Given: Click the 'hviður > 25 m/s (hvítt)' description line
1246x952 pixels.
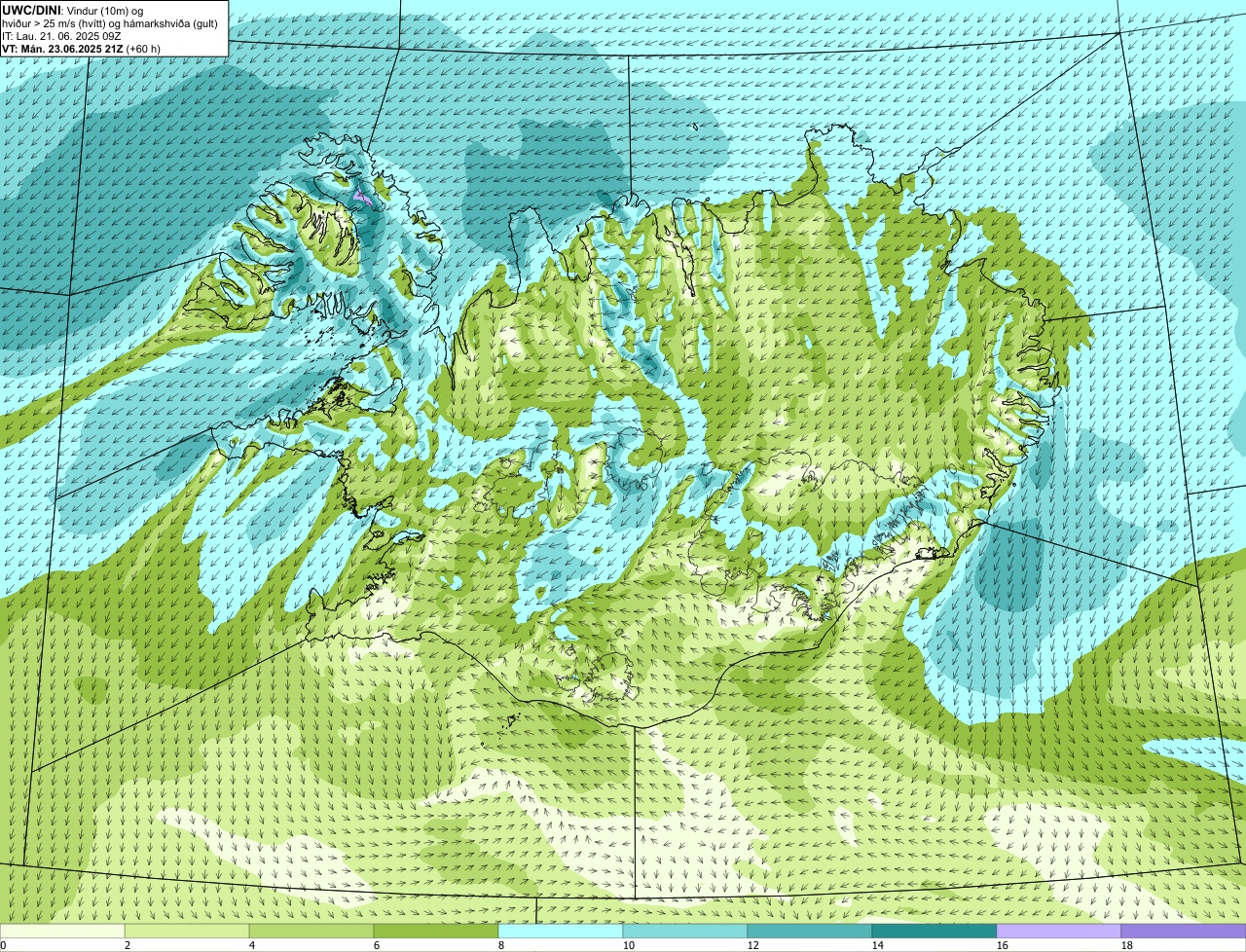Looking at the screenshot, I should click(x=110, y=22).
